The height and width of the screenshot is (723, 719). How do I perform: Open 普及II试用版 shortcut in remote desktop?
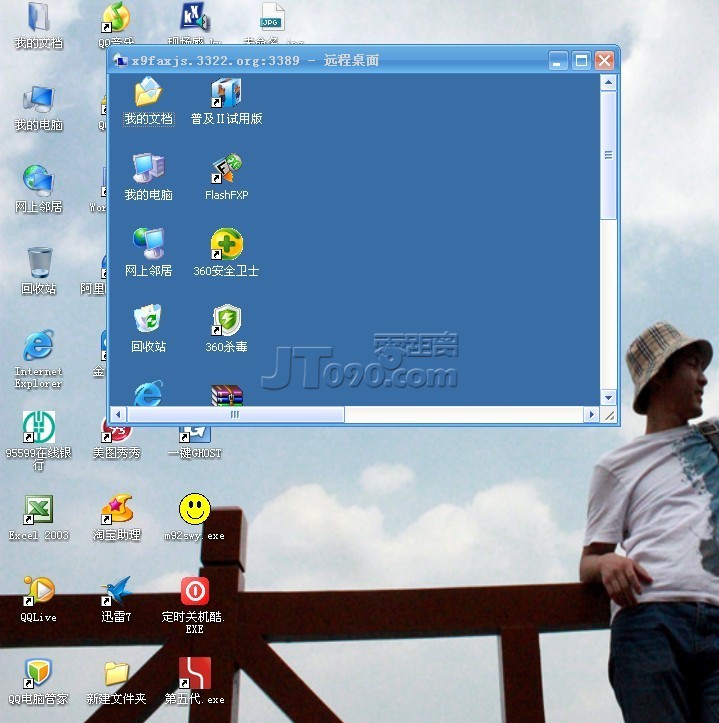pos(226,101)
